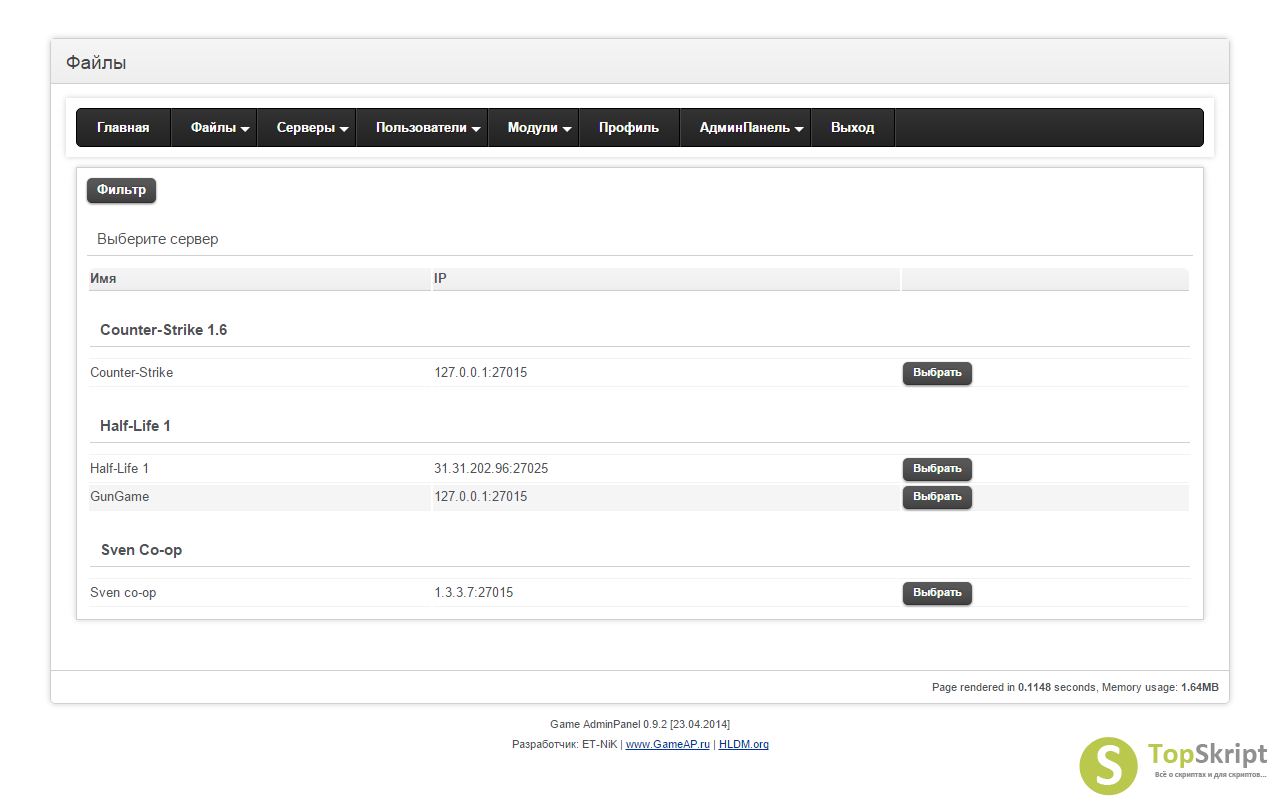Click Выбрать for GunGame server
This screenshot has height=803, width=1280.
(x=937, y=497)
